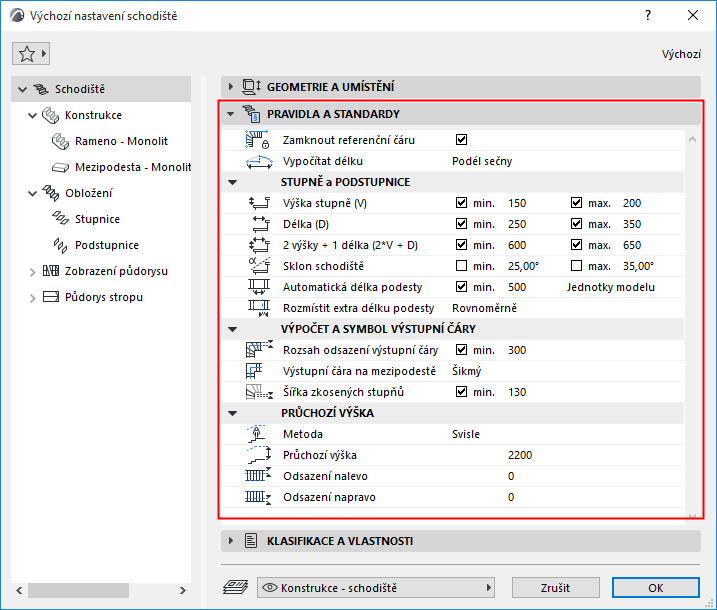Screen dimensions: 717x610
Task: Enable Sklon schodiště max. checkbox
Action: click(576, 266)
